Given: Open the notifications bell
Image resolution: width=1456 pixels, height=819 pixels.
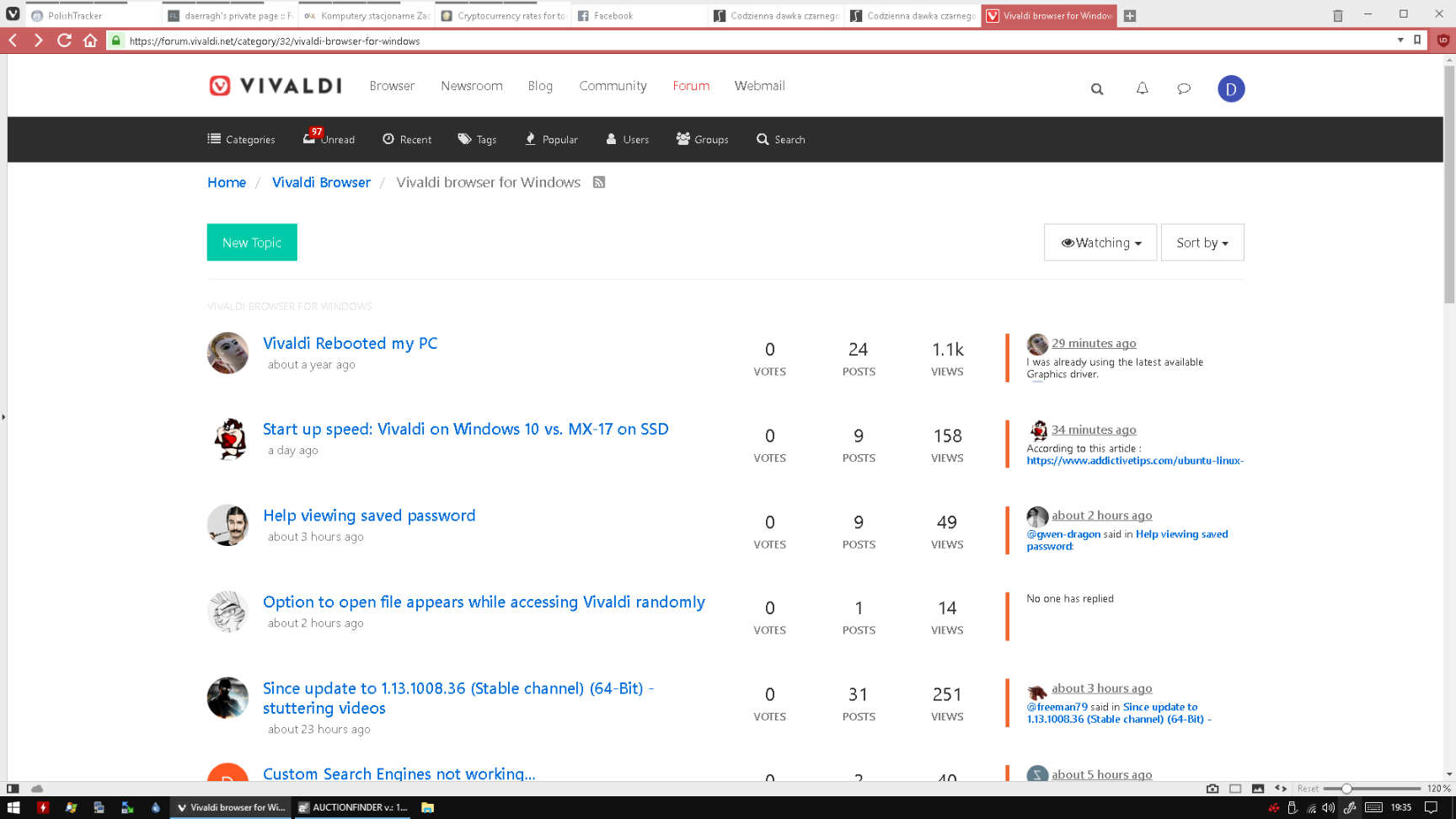Looking at the screenshot, I should (1143, 88).
